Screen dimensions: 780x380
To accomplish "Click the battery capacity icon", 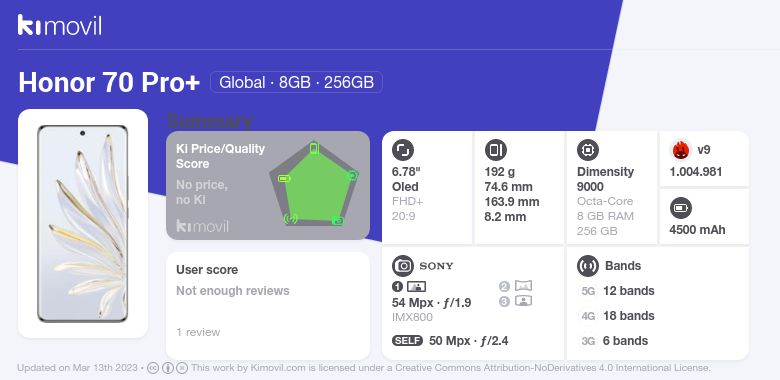I will pos(681,208).
